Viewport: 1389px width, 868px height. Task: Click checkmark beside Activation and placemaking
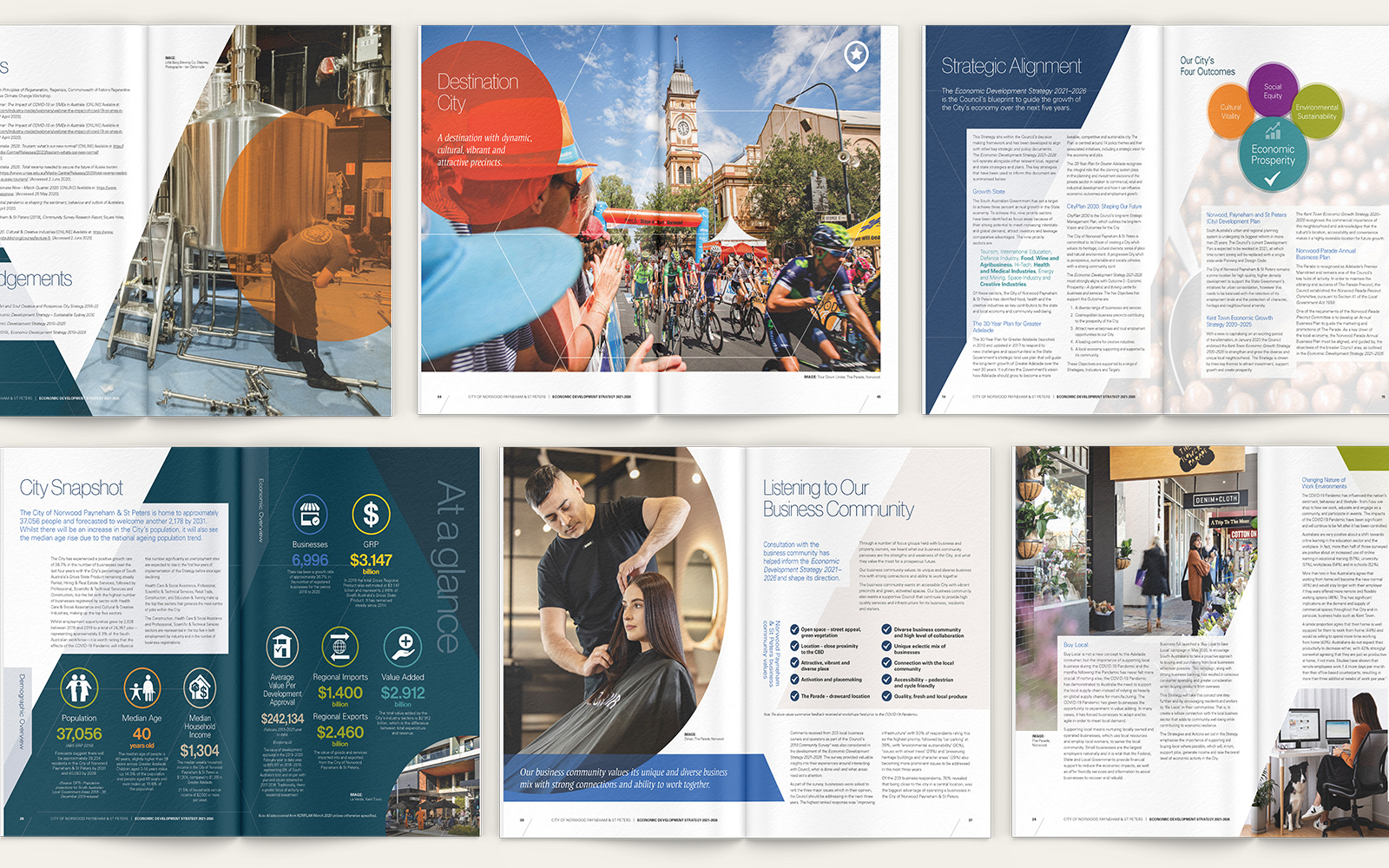pos(793,680)
